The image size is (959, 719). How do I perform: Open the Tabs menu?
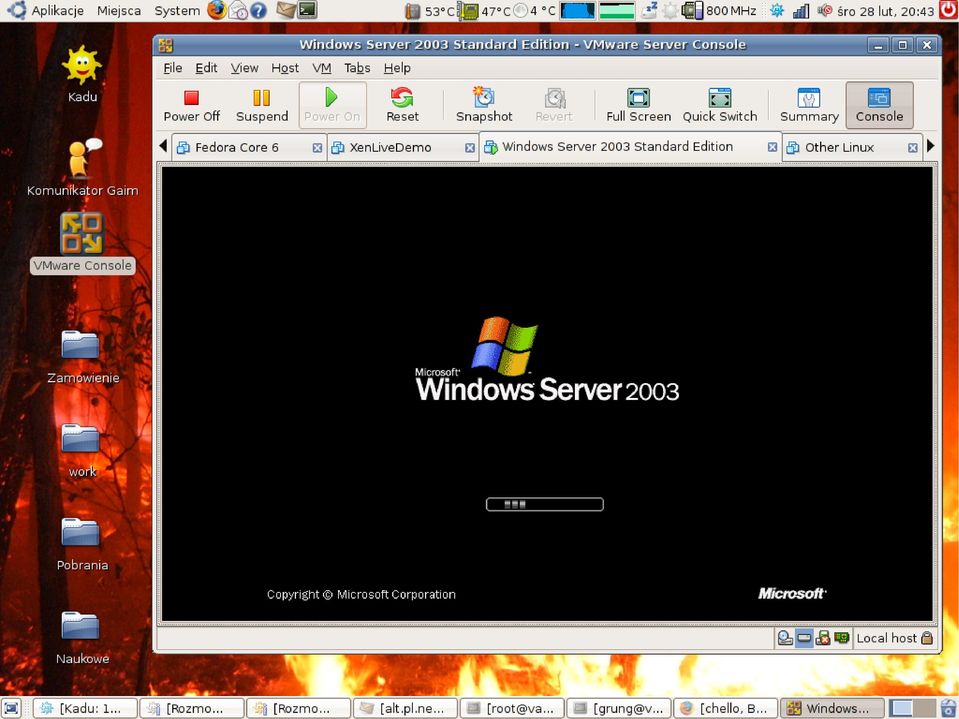357,68
